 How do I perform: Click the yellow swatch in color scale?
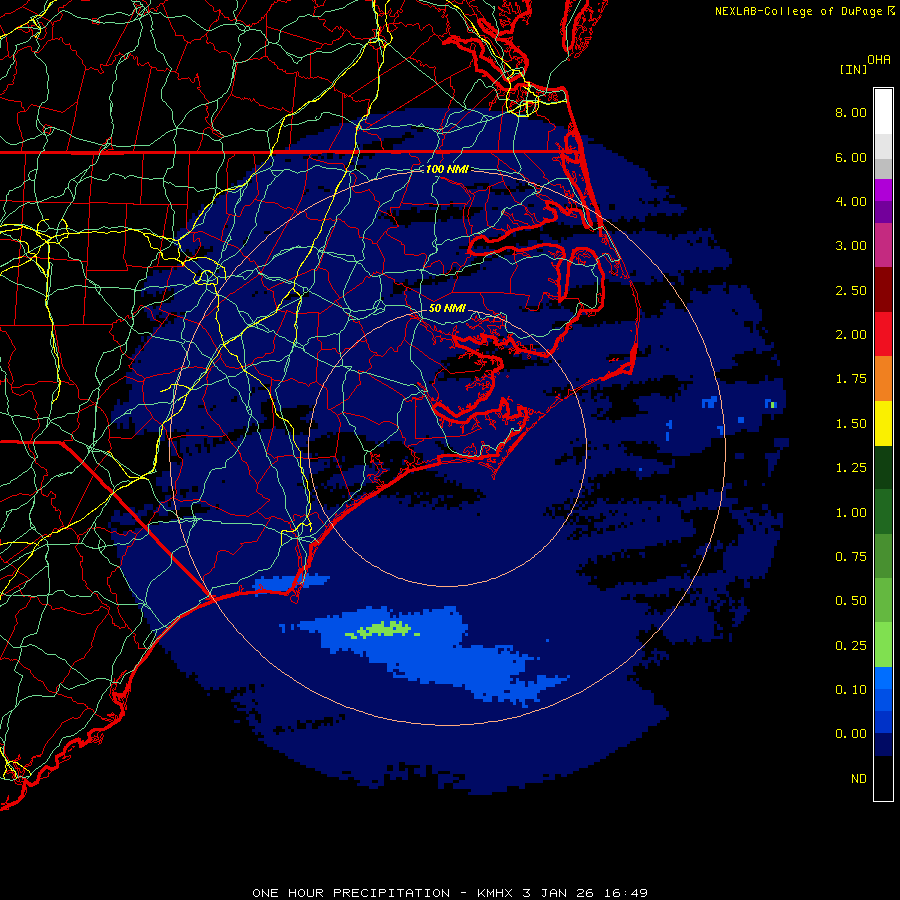883,424
